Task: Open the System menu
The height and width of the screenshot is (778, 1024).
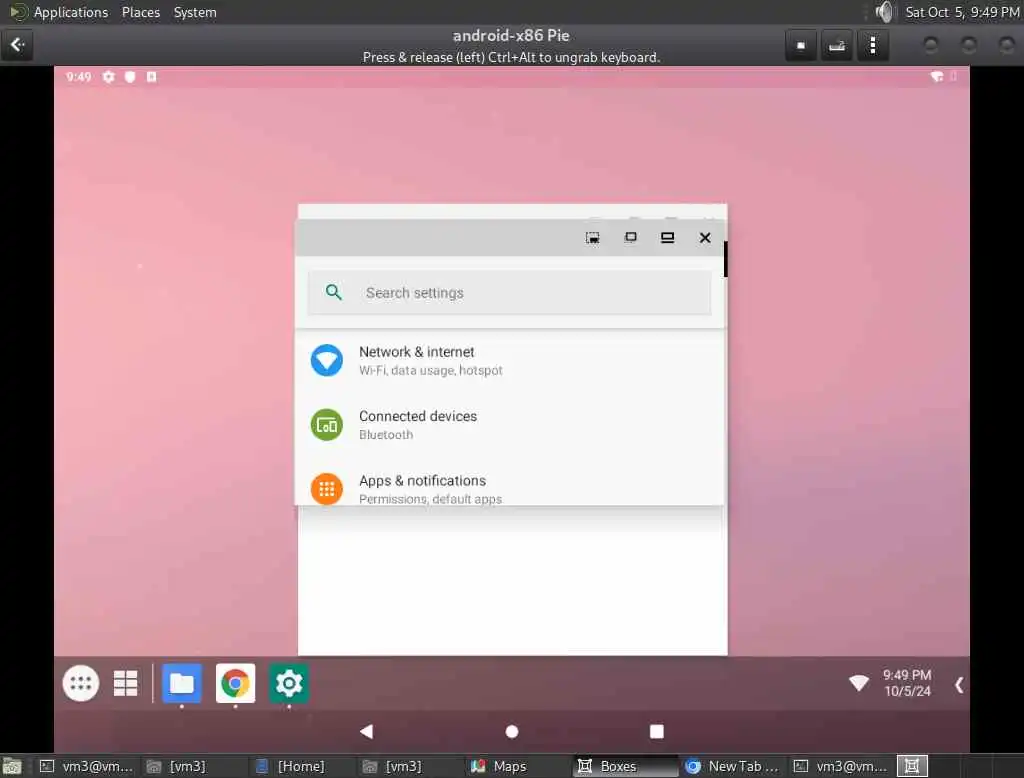Action: click(195, 12)
